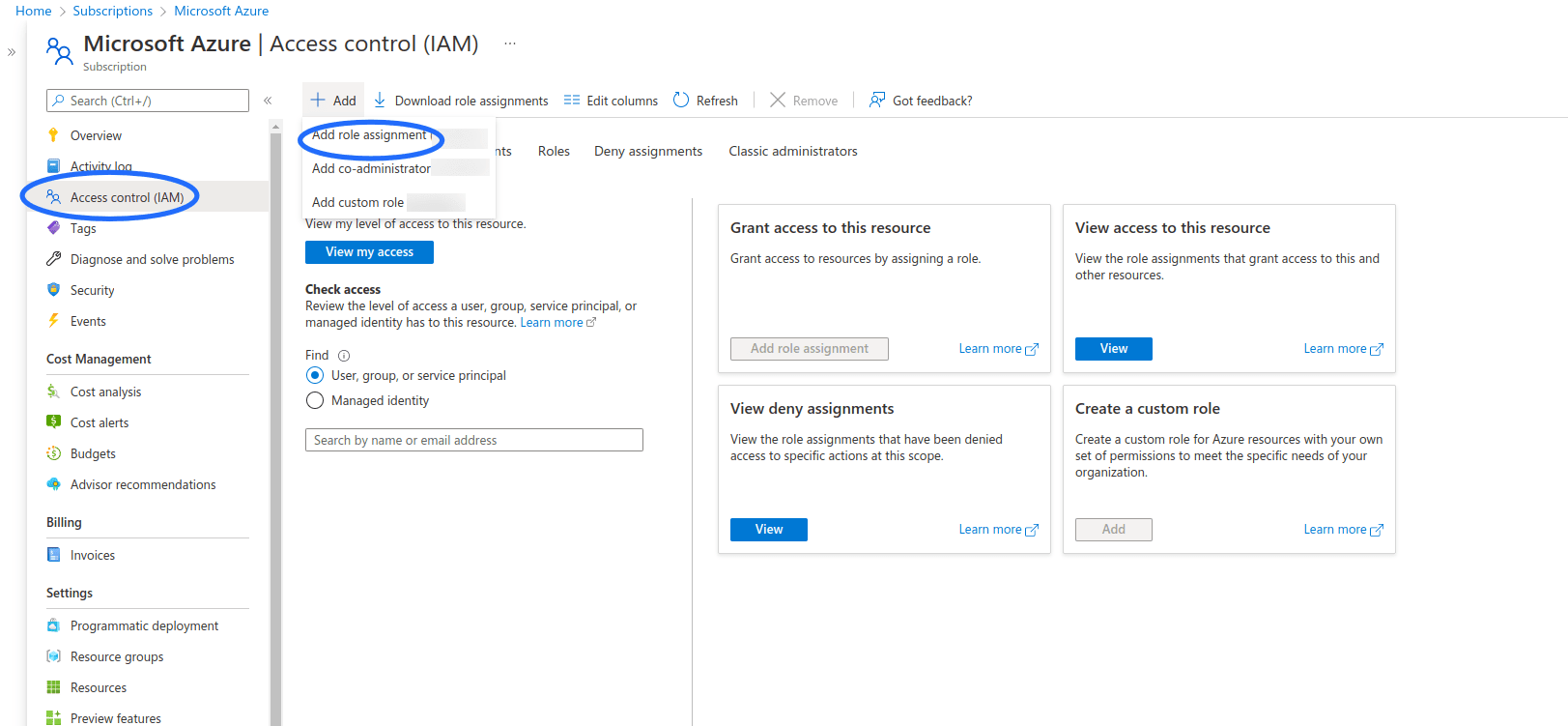Click the 'View deny assignments' card title

click(813, 409)
